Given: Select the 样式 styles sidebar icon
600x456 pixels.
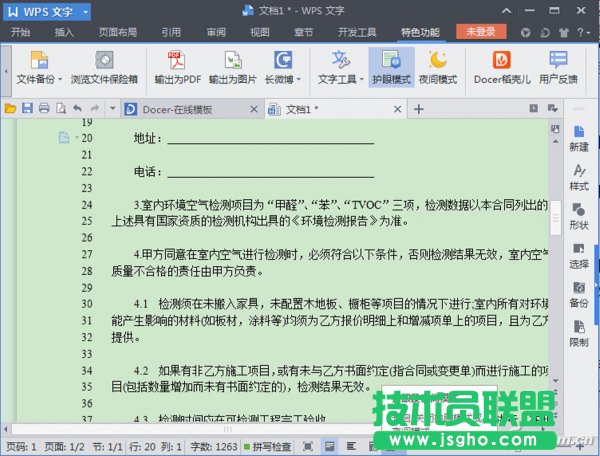Looking at the screenshot, I should [x=578, y=176].
